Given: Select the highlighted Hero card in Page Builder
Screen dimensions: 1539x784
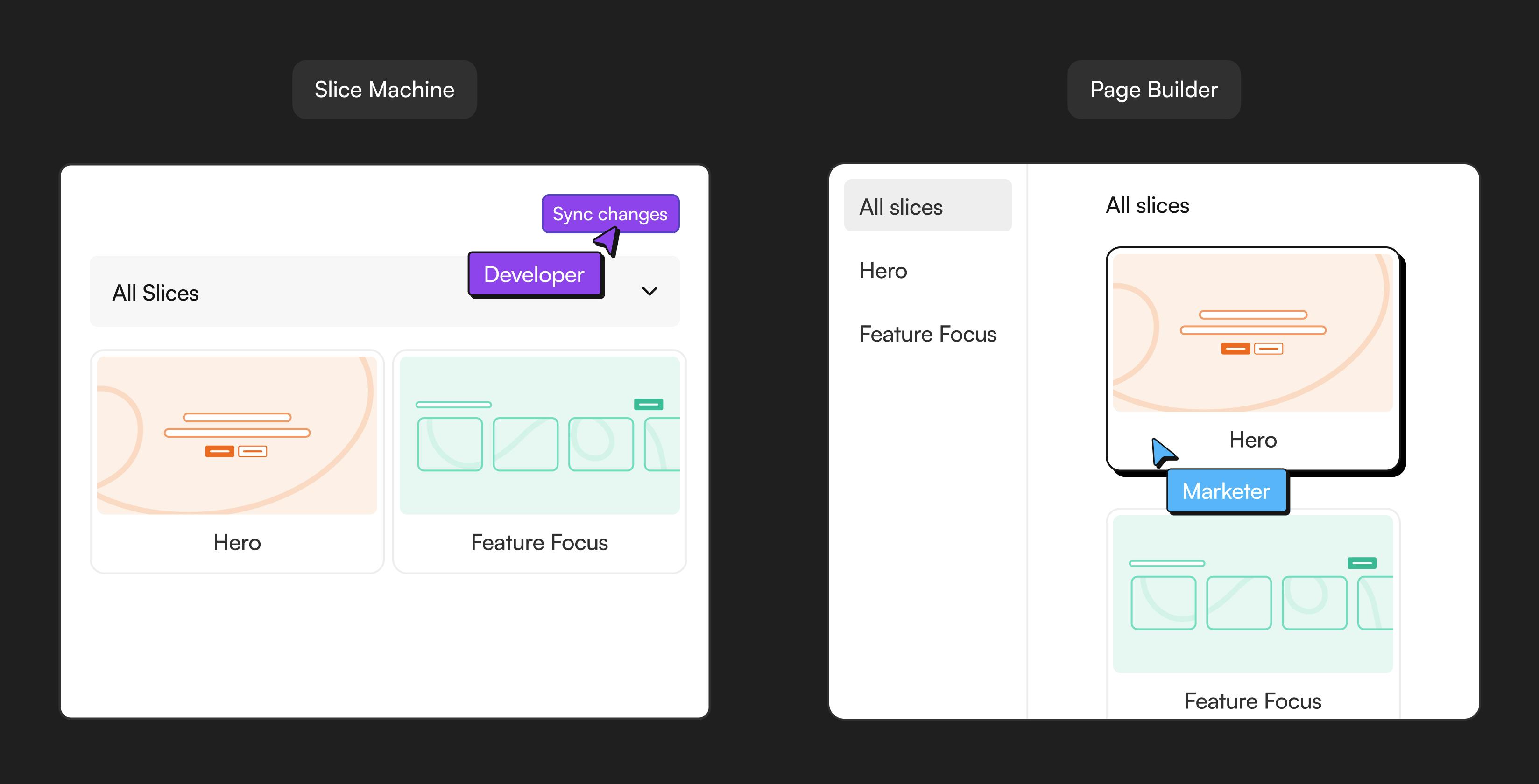Looking at the screenshot, I should [x=1252, y=358].
